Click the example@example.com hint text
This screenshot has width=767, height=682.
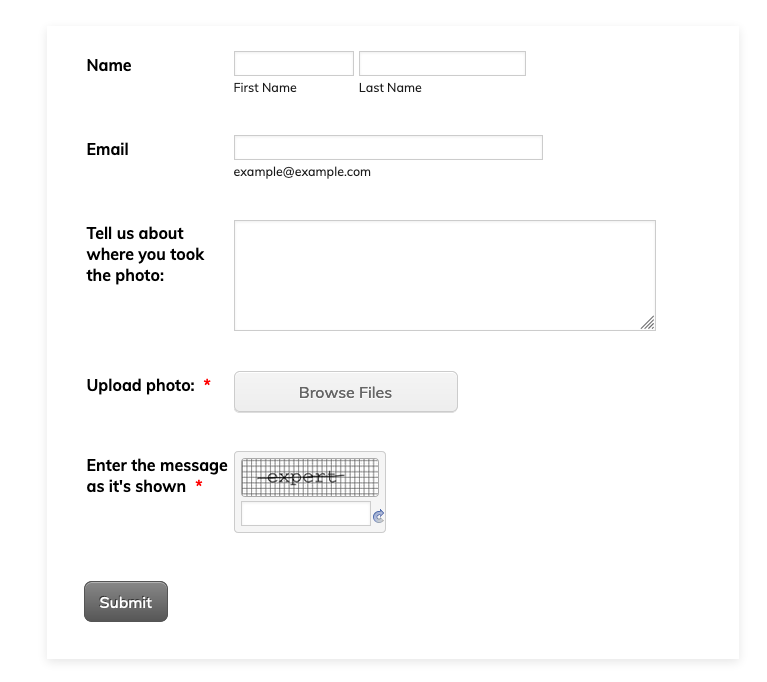(x=302, y=172)
